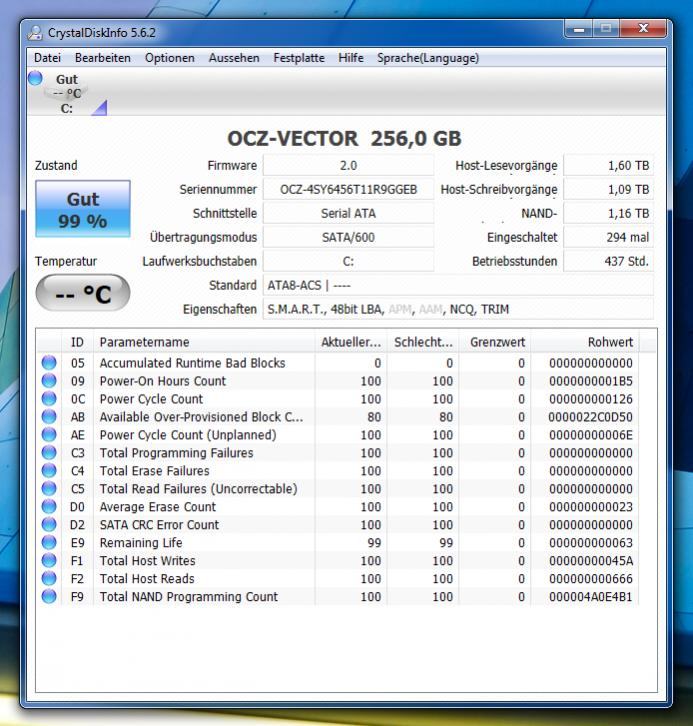Viewport: 693px width, 726px height.
Task: Click the ID column header
Action: coord(77,342)
